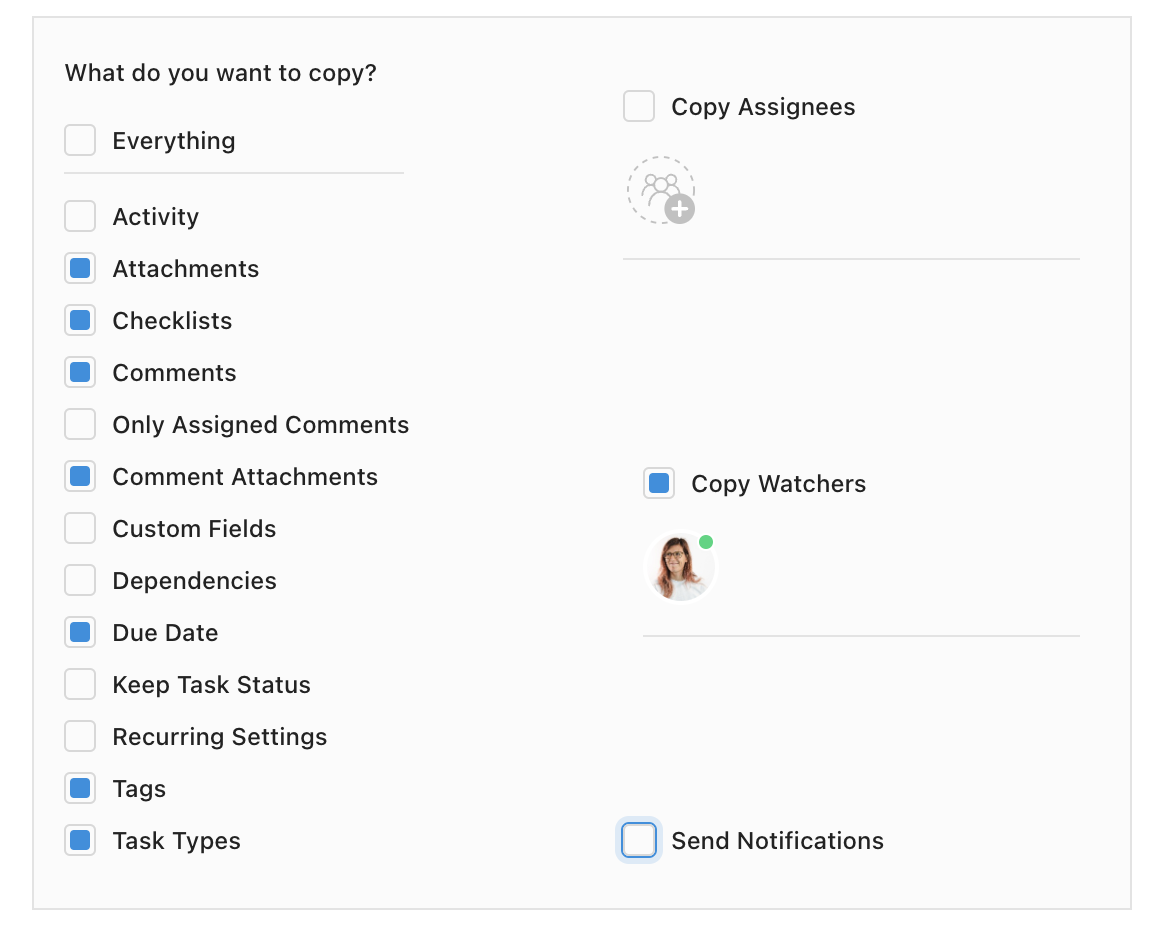Screen dimensions: 1164x936
Task: Uncheck the Tags checkbox
Action: (x=80, y=788)
